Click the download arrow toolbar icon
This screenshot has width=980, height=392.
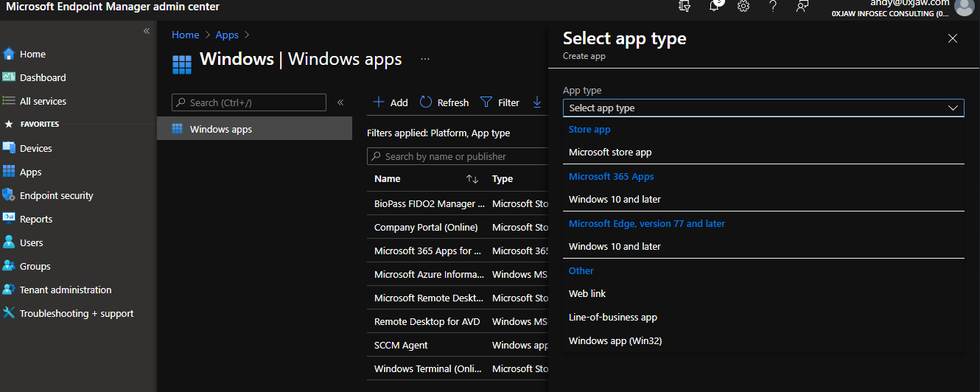(x=537, y=102)
